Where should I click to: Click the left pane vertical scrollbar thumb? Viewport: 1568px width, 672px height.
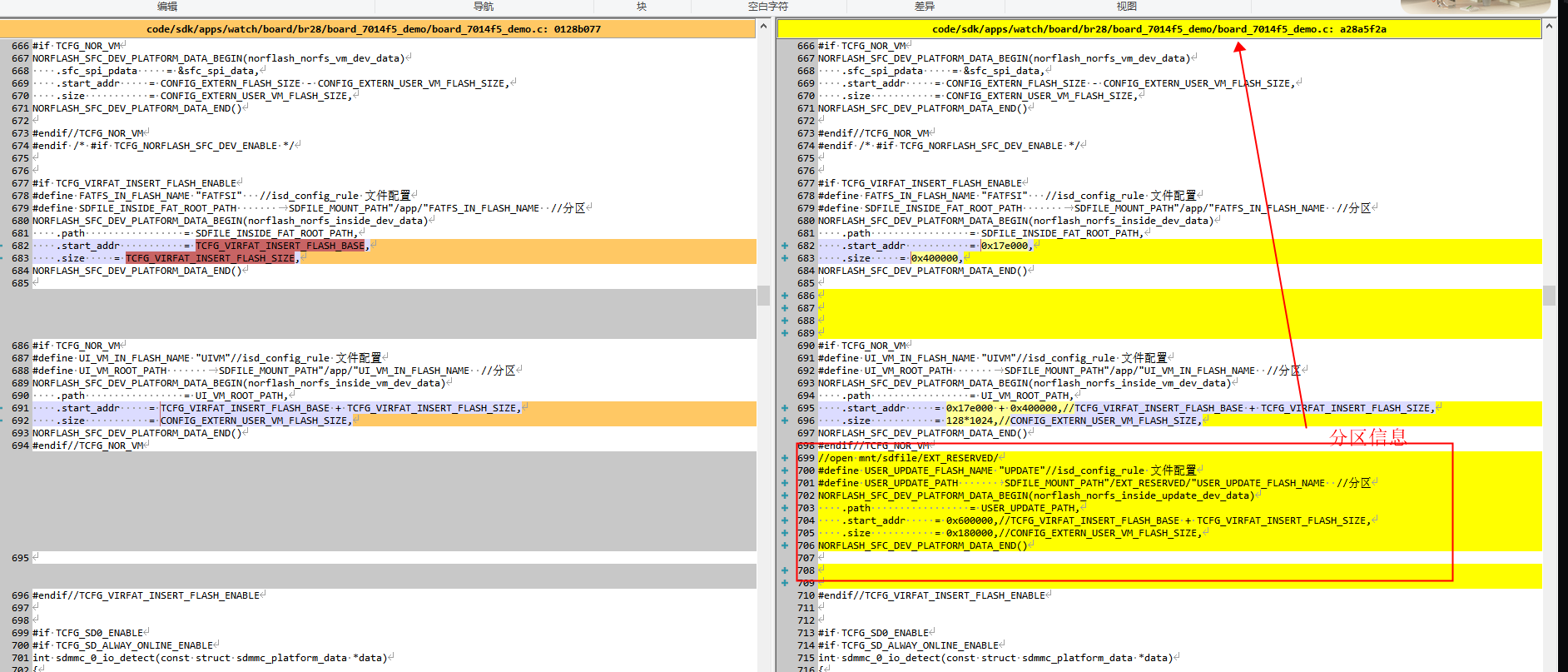[x=763, y=296]
